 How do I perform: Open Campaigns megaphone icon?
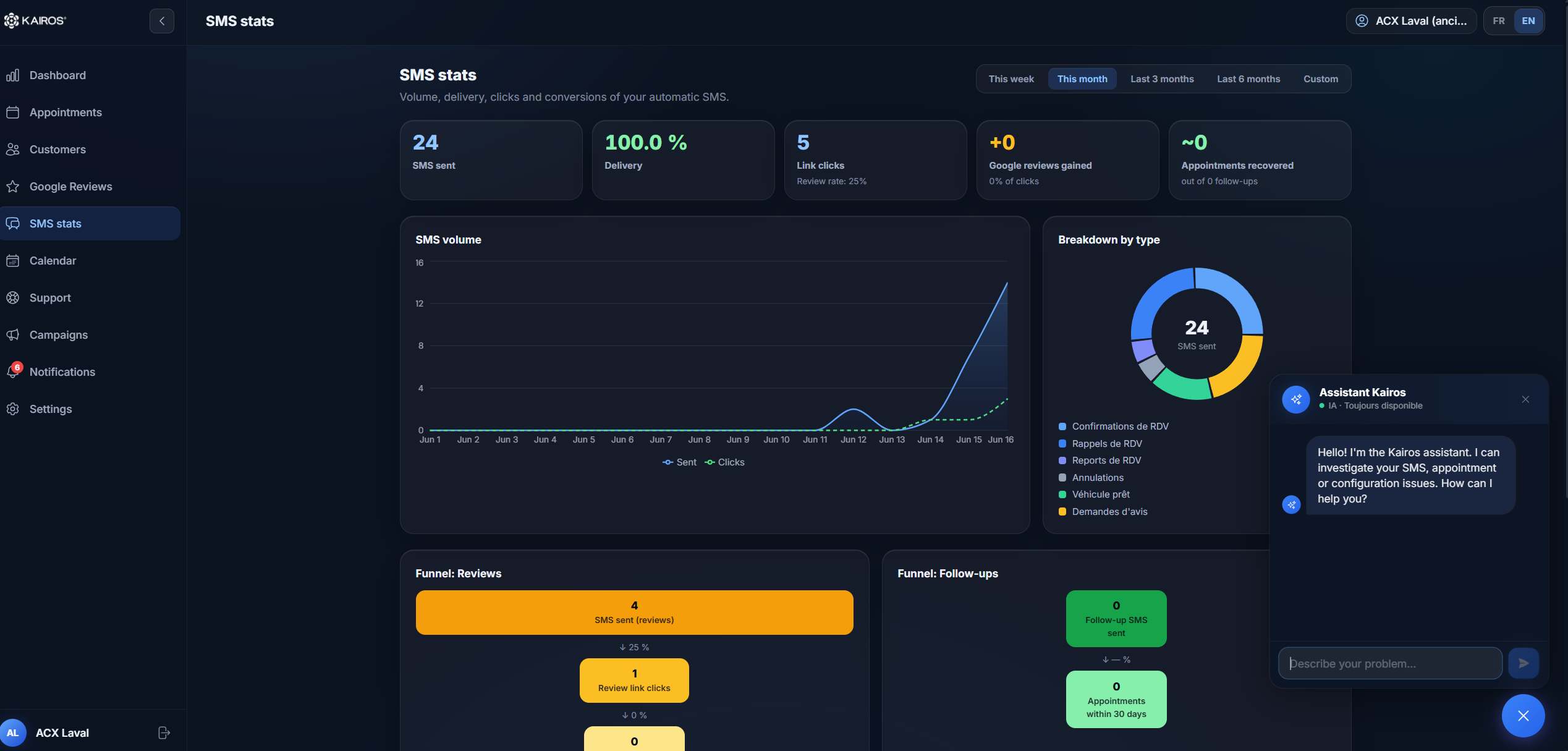coord(13,335)
